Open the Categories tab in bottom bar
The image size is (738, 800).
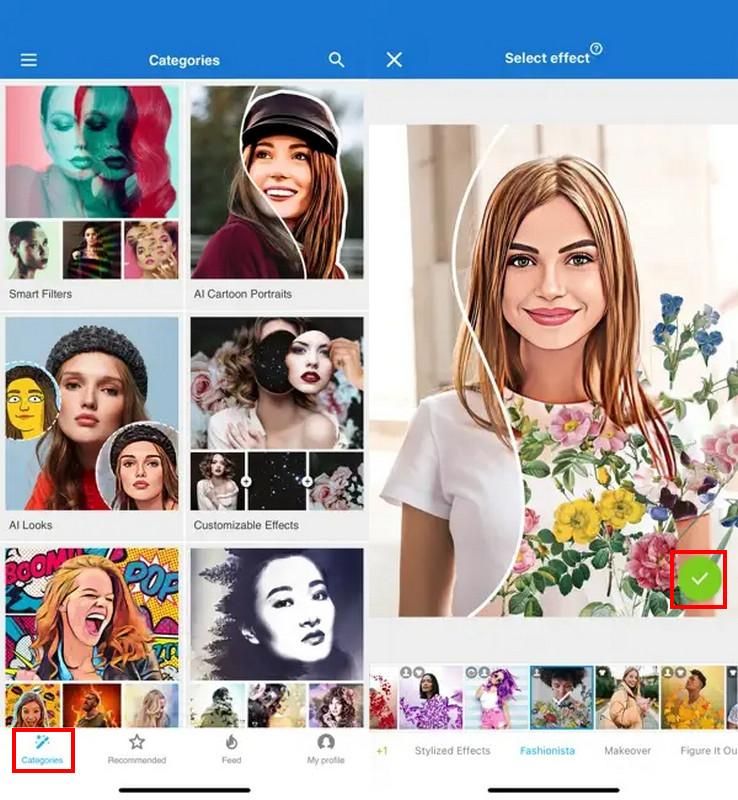coord(42,750)
